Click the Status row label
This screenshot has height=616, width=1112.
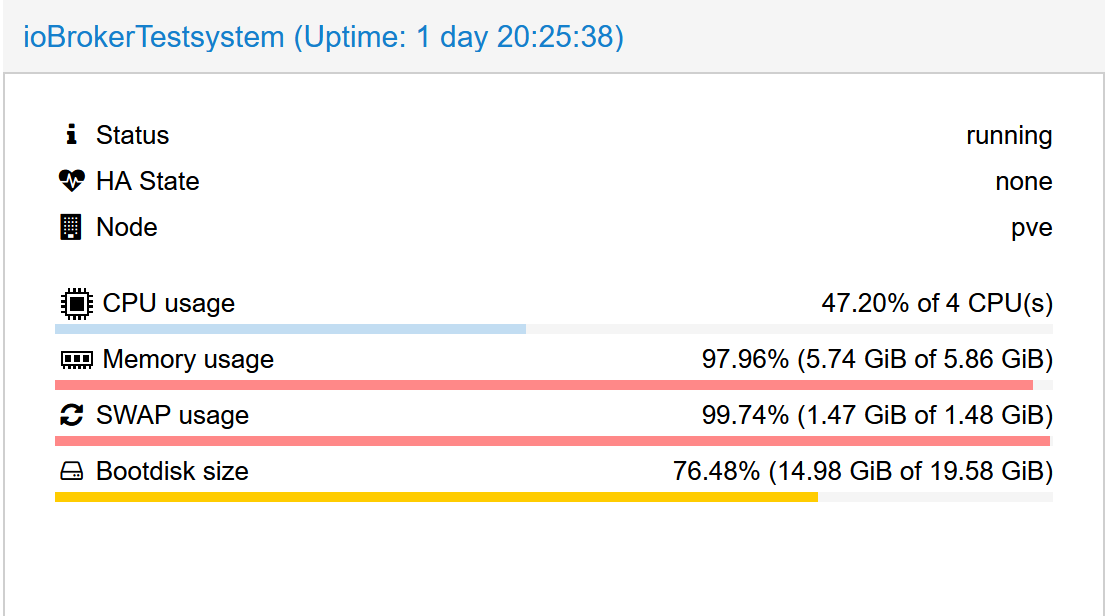point(132,135)
